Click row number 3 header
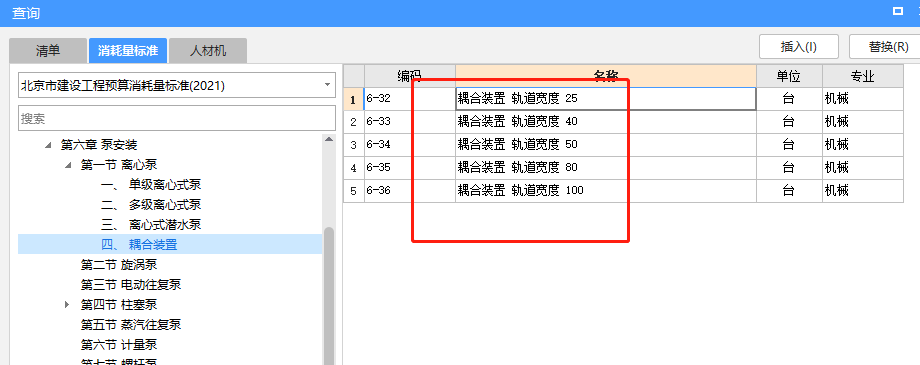920x365 pixels. pos(353,144)
